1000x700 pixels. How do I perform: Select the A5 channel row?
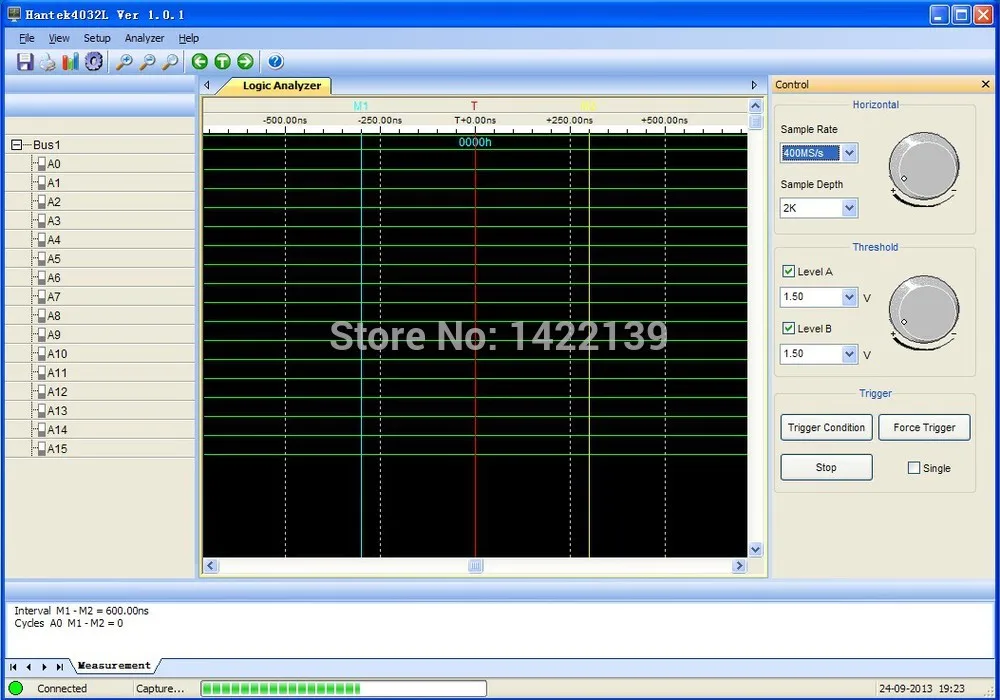tap(100, 259)
